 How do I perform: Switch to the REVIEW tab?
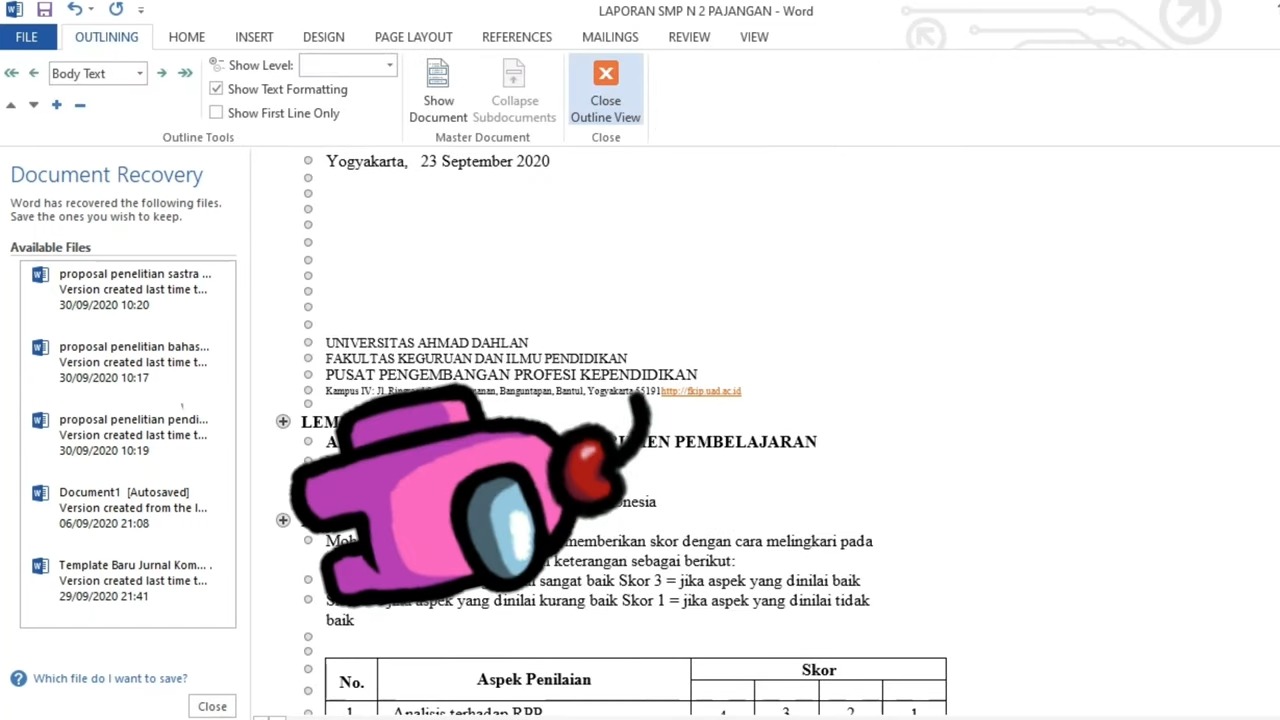point(689,37)
